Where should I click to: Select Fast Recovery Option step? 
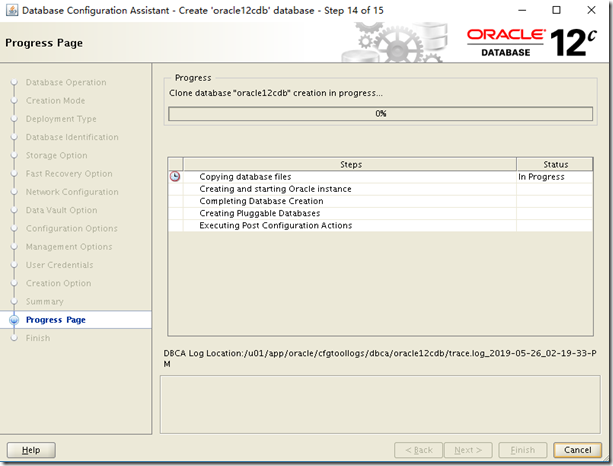69,174
